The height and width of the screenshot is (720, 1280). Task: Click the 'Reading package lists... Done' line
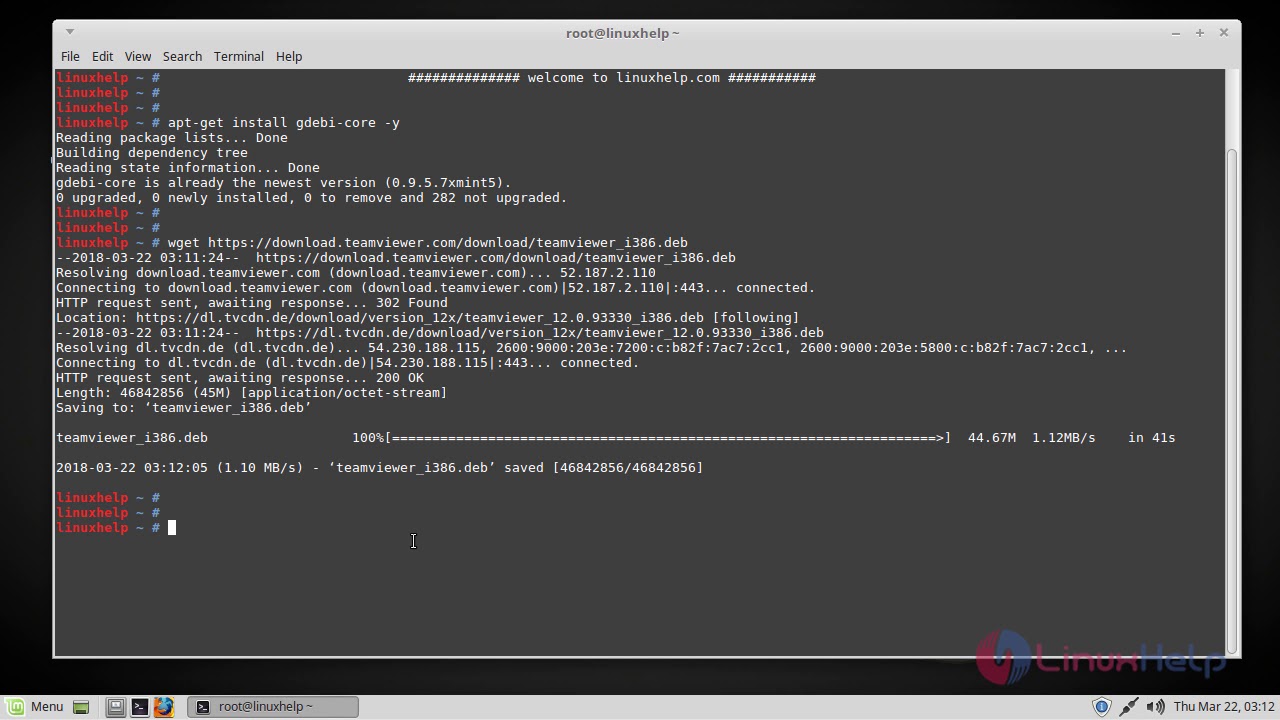(x=172, y=138)
